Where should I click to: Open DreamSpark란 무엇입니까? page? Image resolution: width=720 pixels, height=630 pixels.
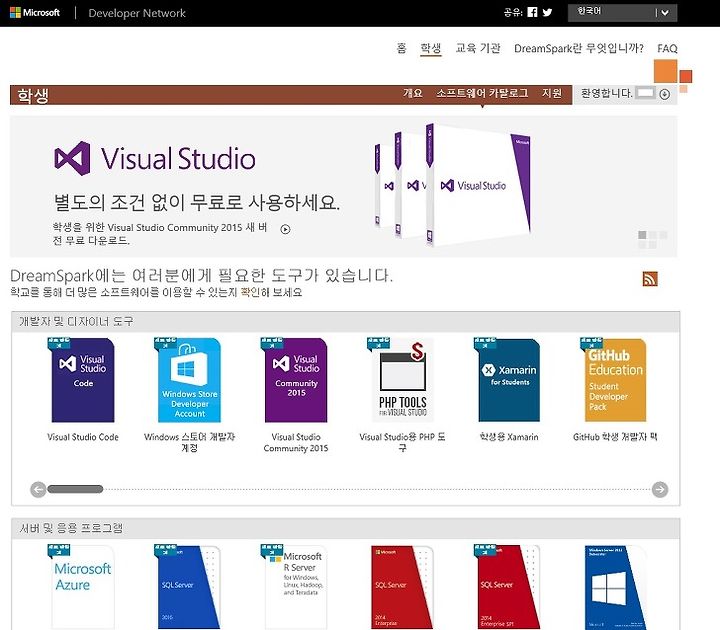point(579,48)
